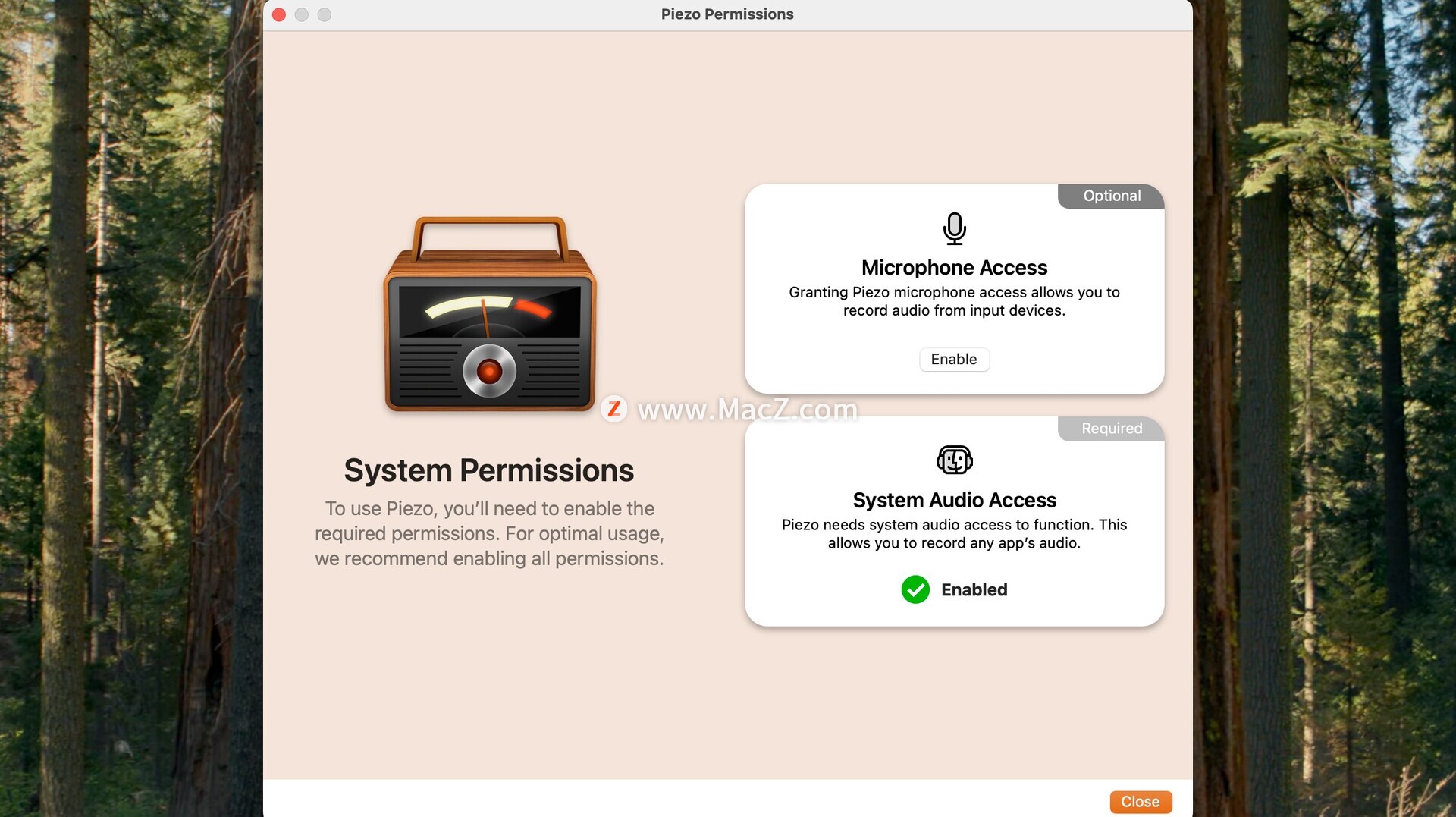The height and width of the screenshot is (817, 1456).
Task: Close the window with the red button
Action: [279, 15]
